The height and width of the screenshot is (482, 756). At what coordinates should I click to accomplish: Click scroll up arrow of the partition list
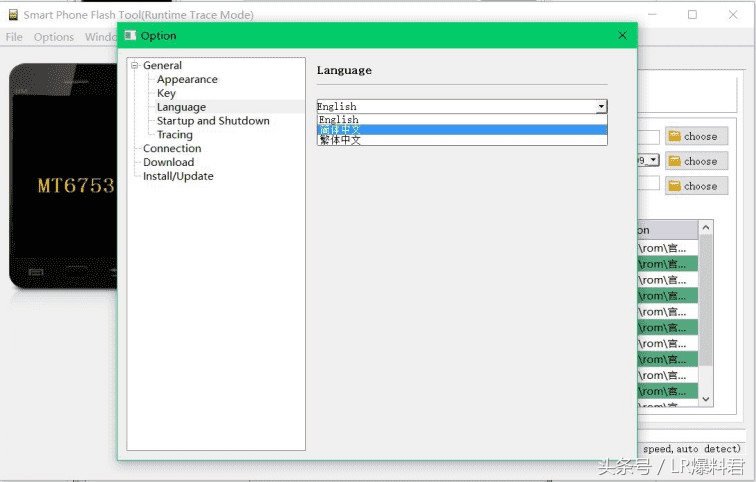[x=706, y=228]
